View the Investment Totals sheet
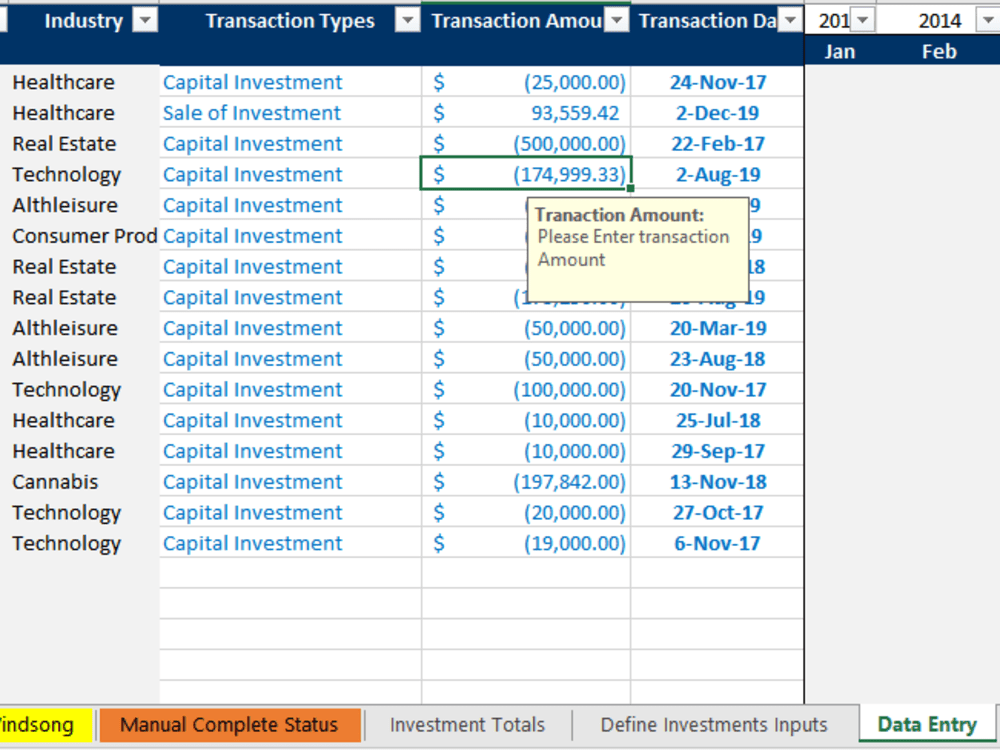This screenshot has height=750, width=1000. point(467,724)
